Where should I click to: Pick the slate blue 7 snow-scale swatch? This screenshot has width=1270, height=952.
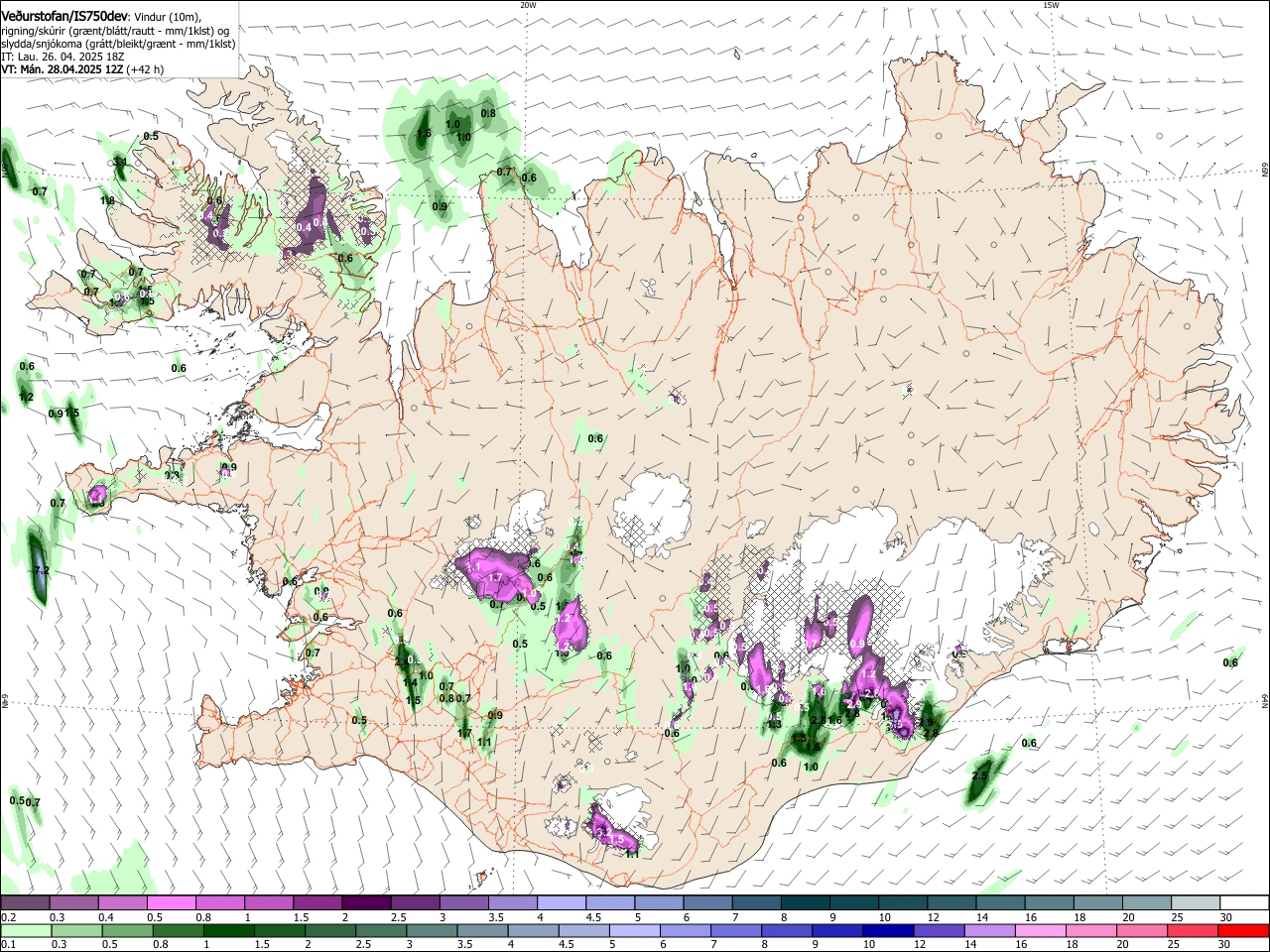pyautogui.click(x=757, y=903)
